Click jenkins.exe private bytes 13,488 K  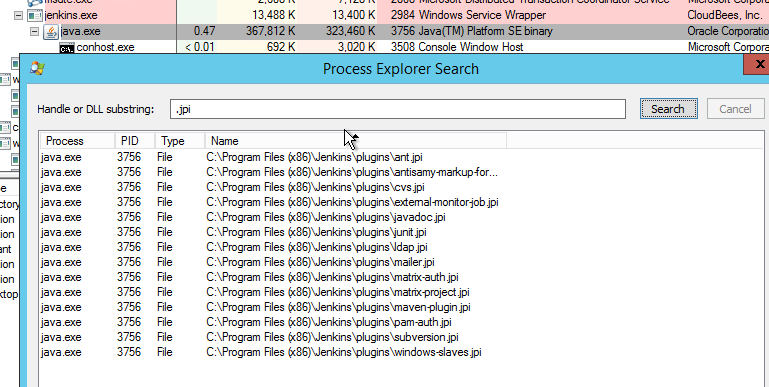pos(274,16)
